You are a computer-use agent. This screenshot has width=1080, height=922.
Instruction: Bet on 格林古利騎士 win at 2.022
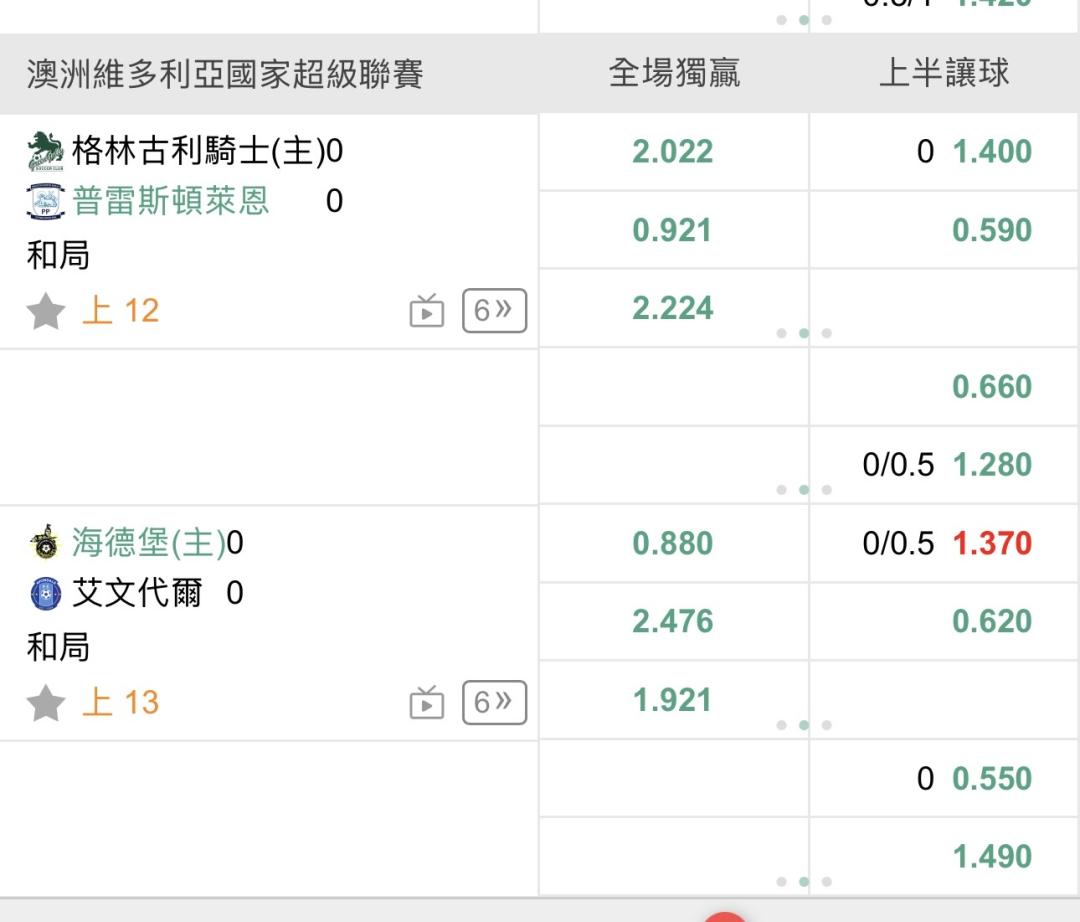(673, 152)
